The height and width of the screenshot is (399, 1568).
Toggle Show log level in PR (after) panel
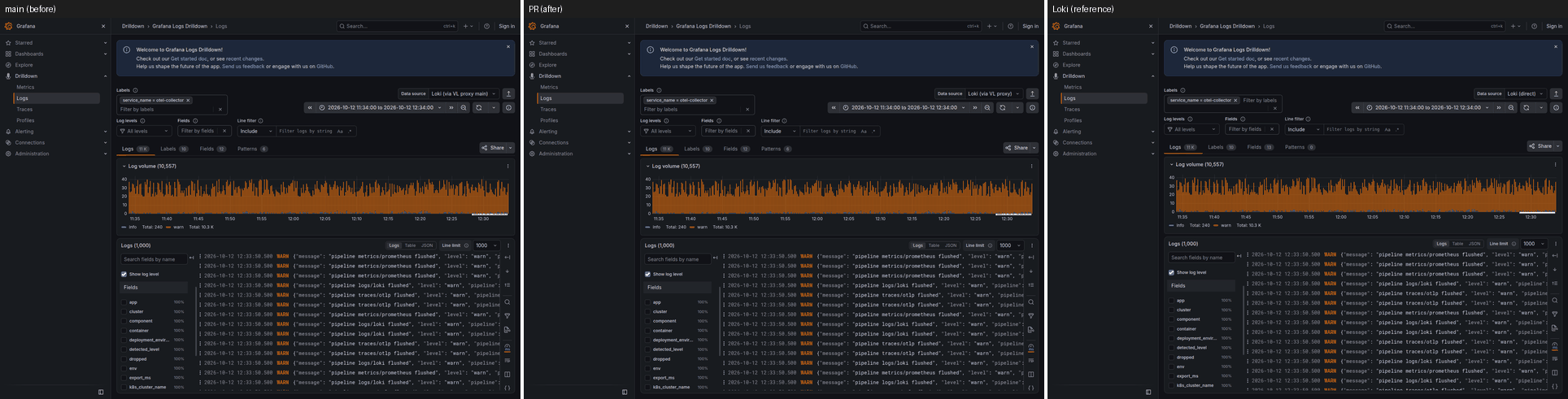(x=647, y=275)
